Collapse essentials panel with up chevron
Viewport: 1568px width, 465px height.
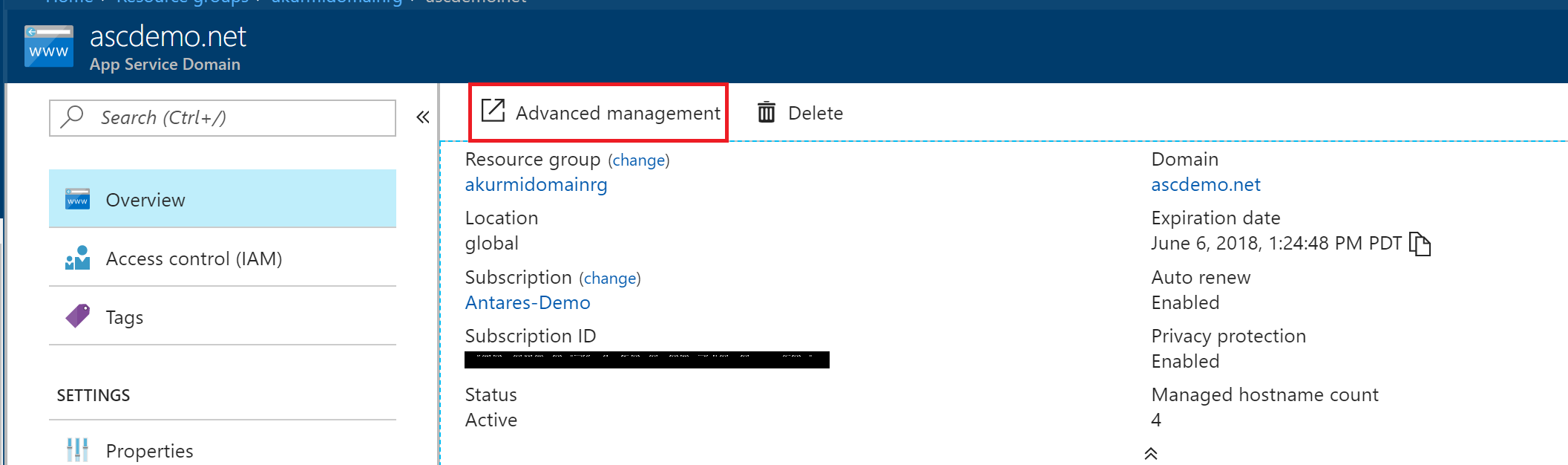tap(1150, 454)
